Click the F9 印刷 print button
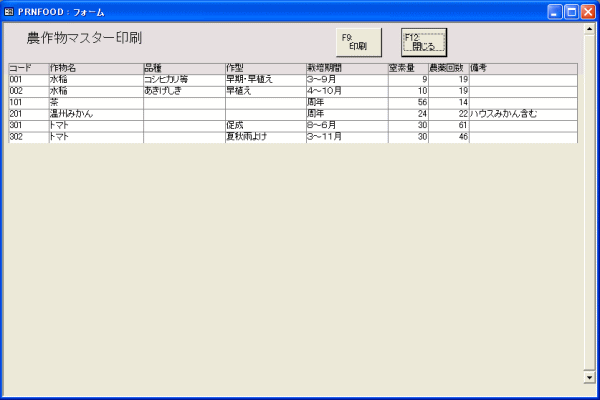Screen dimensions: 600x400 coord(358,42)
